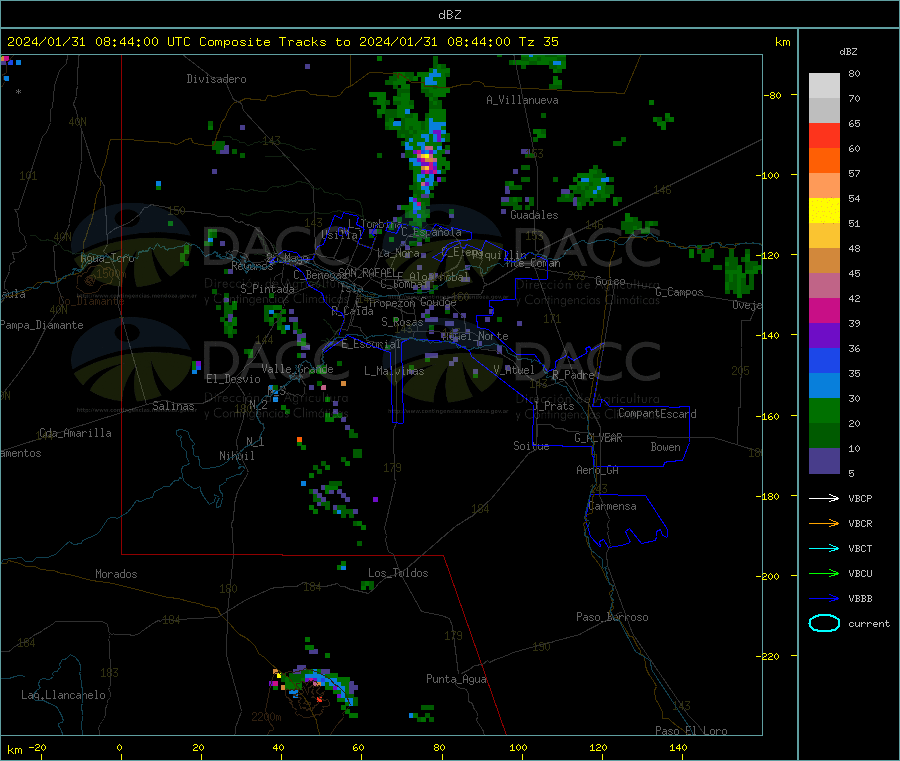
Task: Click the '100' km mark on bottom axis
Action: click(x=518, y=747)
